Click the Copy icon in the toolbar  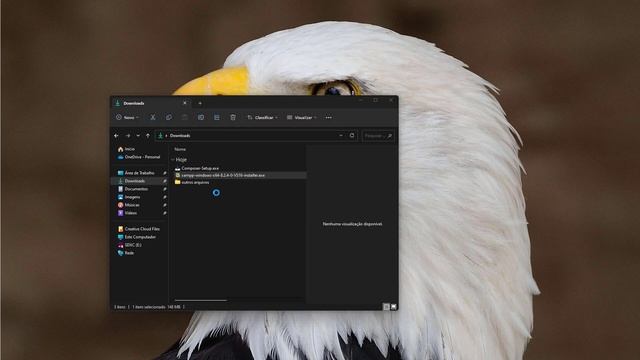tap(169, 118)
